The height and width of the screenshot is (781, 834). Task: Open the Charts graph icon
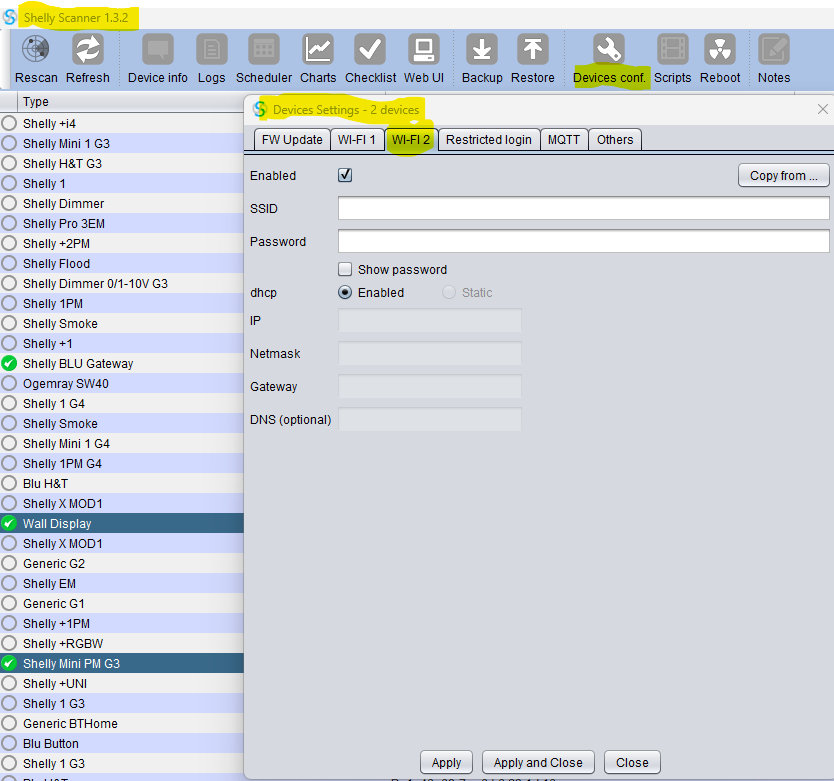[x=318, y=49]
